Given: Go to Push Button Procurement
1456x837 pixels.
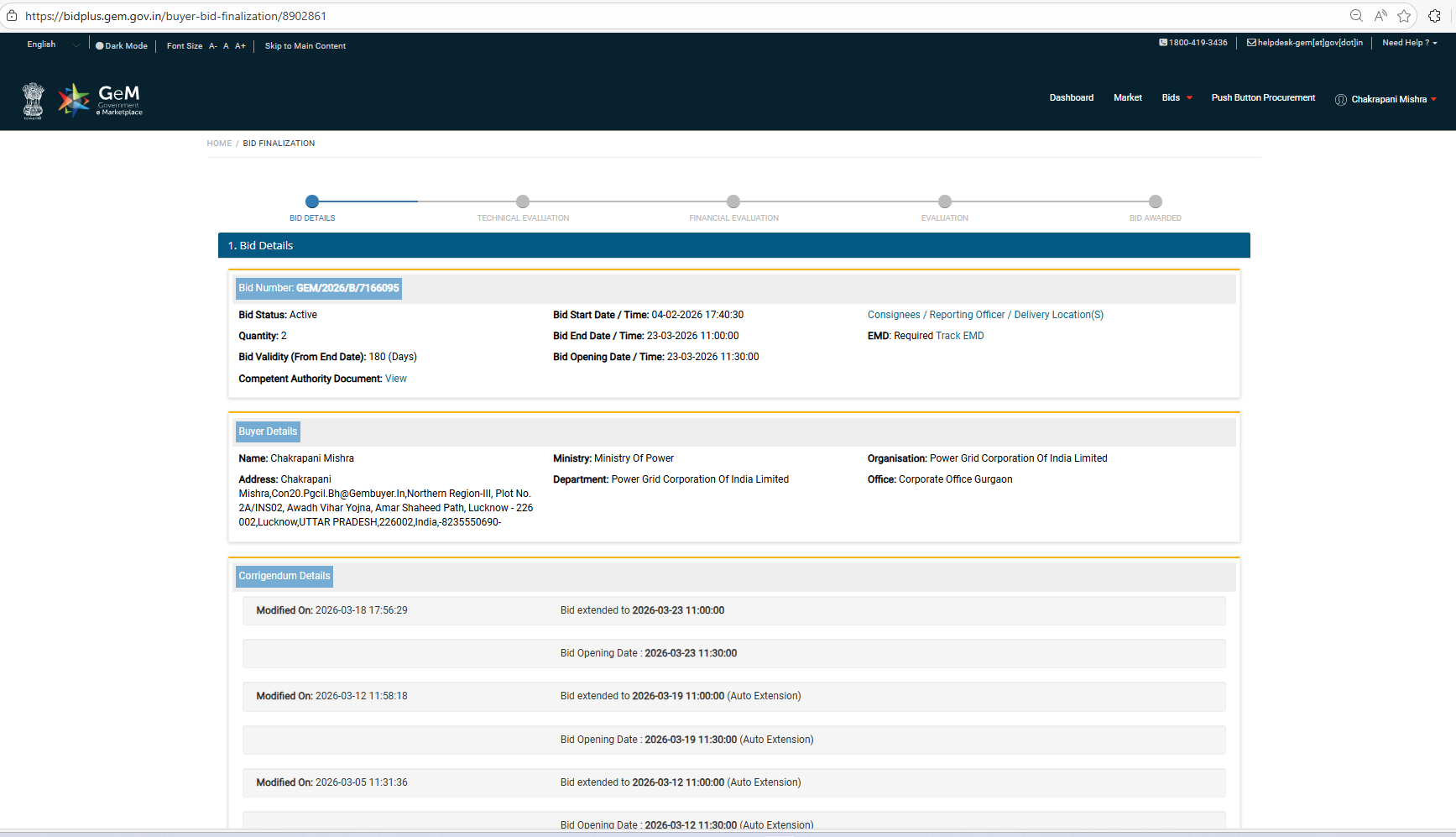Looking at the screenshot, I should [1262, 98].
